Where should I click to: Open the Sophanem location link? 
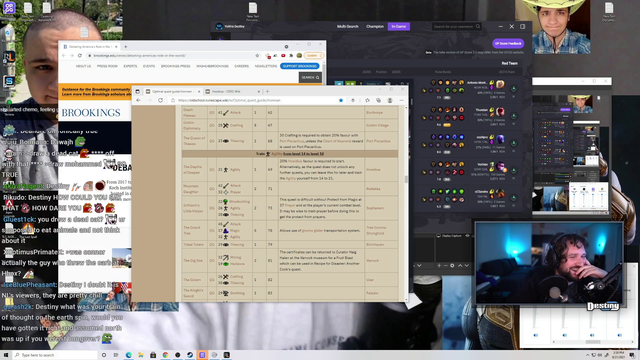pyautogui.click(x=375, y=208)
